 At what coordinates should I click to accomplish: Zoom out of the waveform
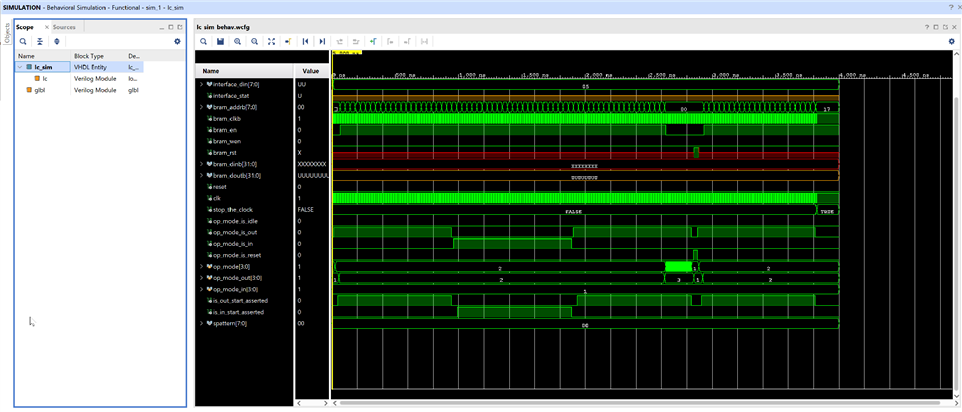254,42
